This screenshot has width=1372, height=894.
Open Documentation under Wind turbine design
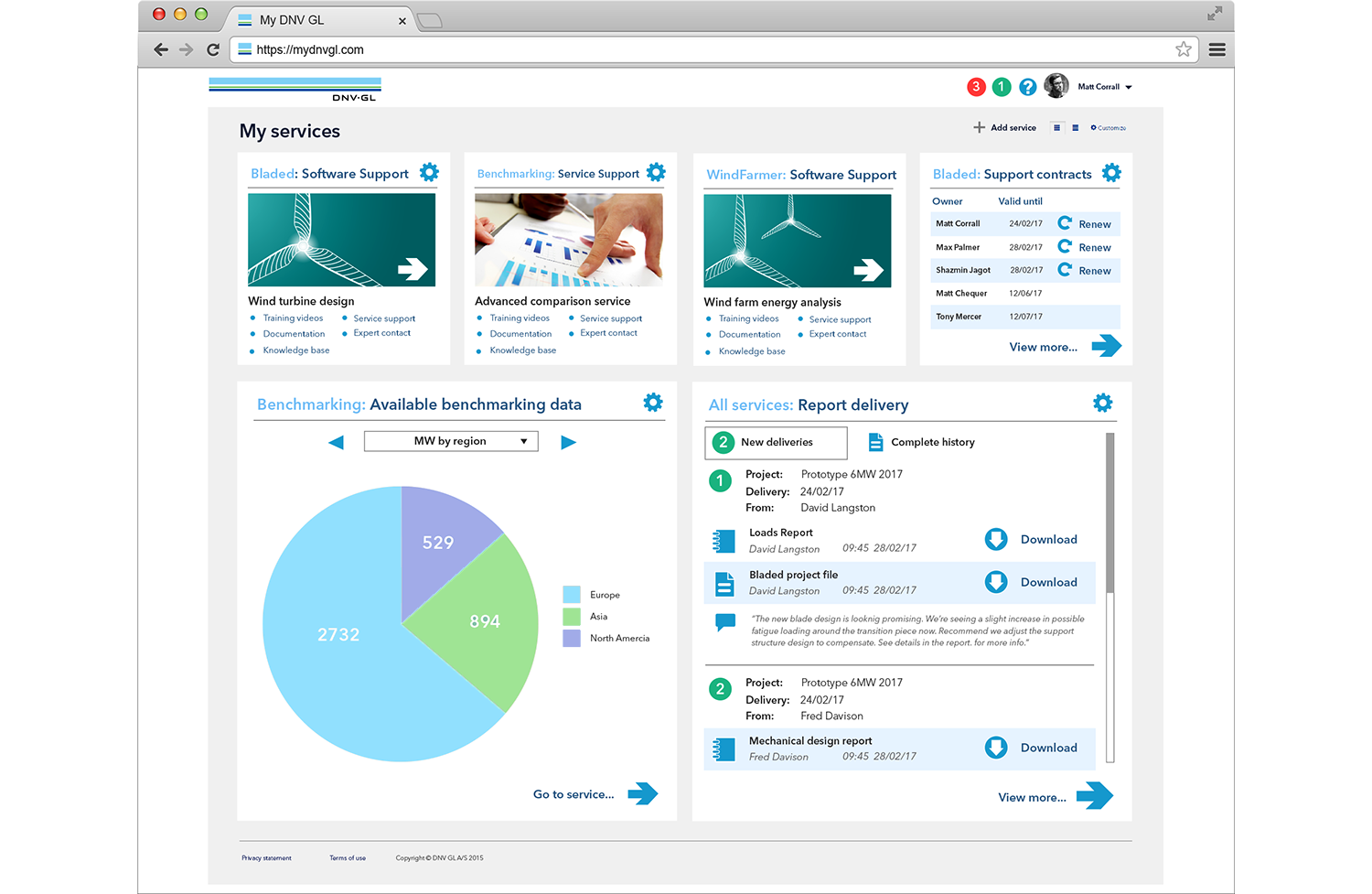point(294,334)
